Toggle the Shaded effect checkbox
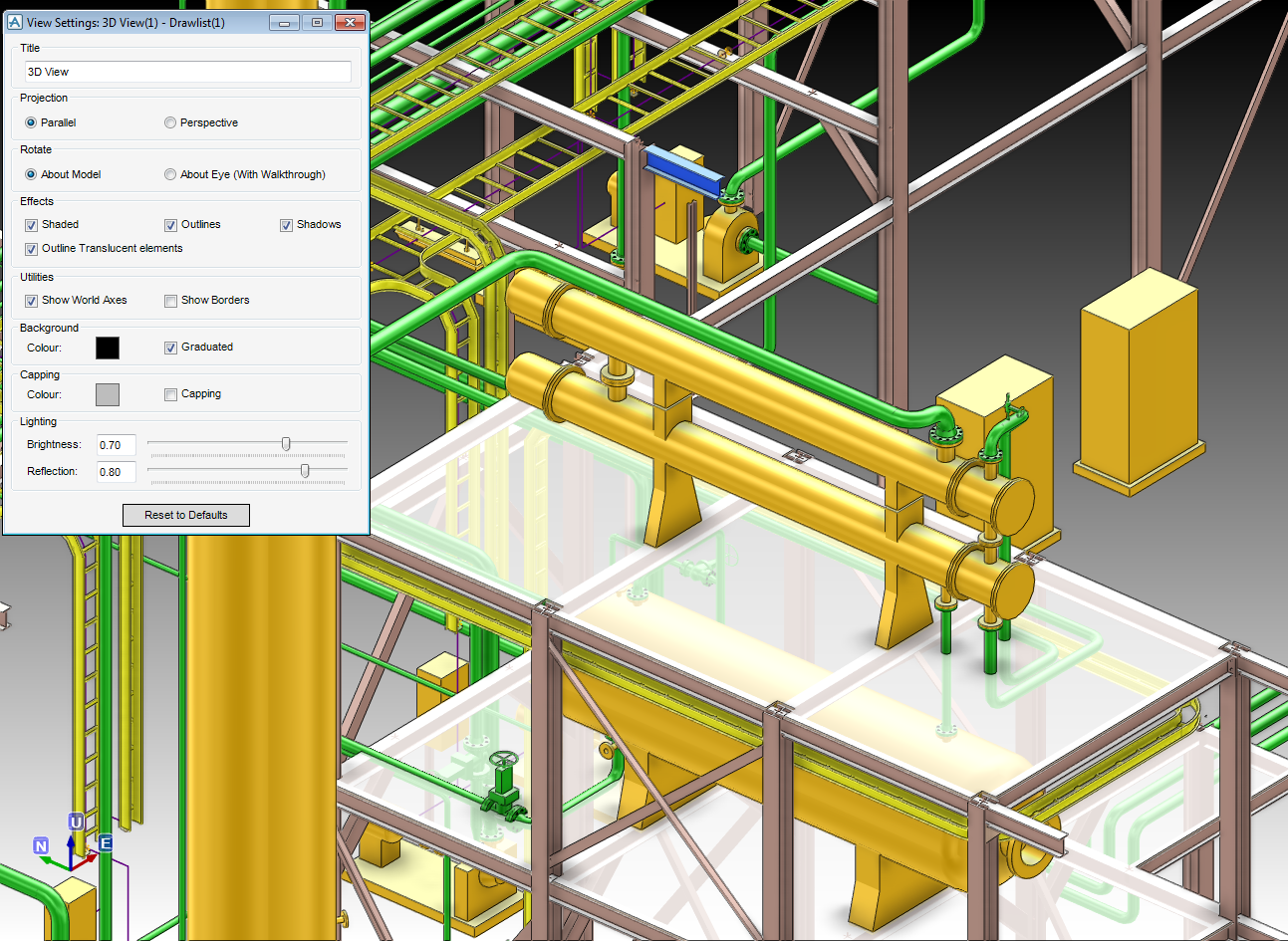This screenshot has width=1288, height=941. pyautogui.click(x=31, y=225)
